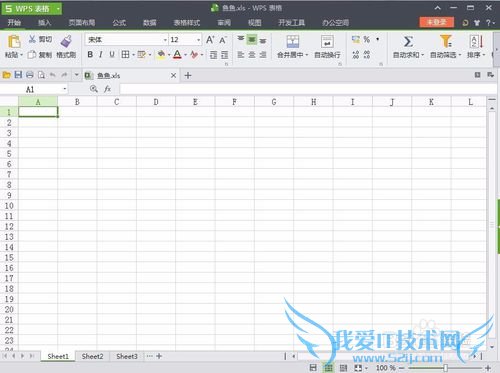Add a new document tab
The height and width of the screenshot is (373, 500).
[188, 75]
